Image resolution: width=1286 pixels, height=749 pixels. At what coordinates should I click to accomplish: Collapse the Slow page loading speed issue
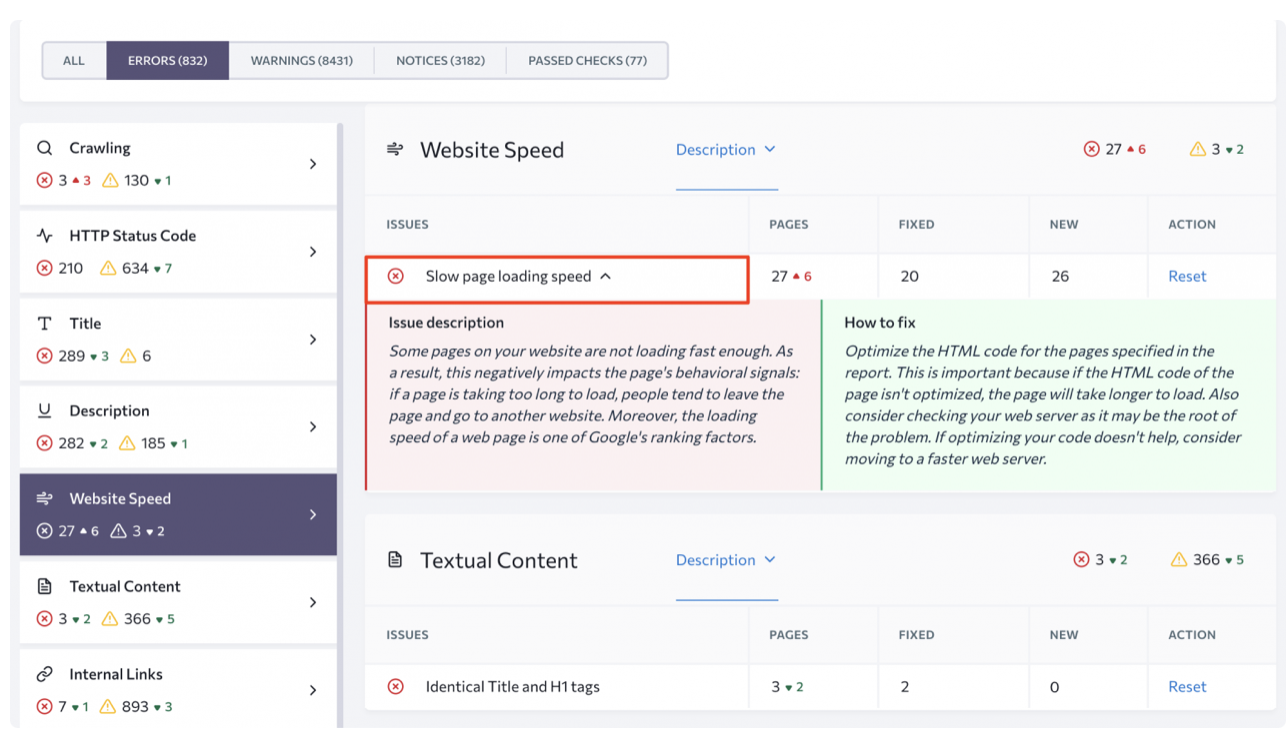tap(605, 277)
